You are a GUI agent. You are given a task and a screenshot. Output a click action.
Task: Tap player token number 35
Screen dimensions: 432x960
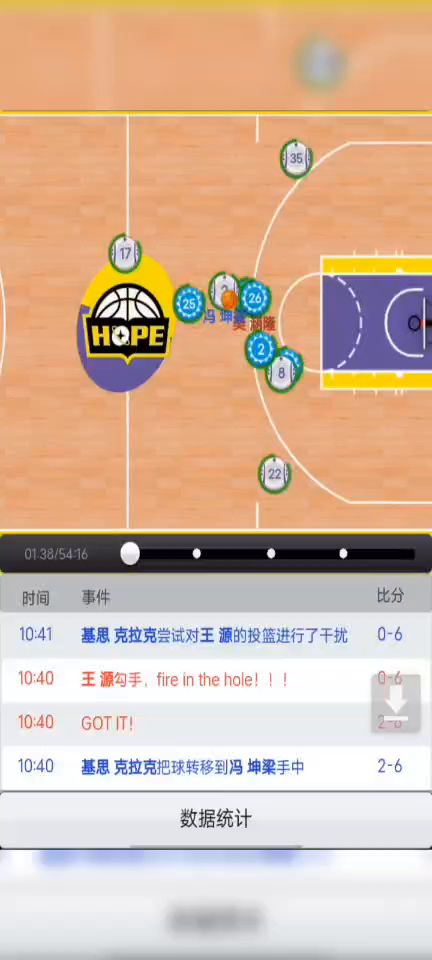296,159
